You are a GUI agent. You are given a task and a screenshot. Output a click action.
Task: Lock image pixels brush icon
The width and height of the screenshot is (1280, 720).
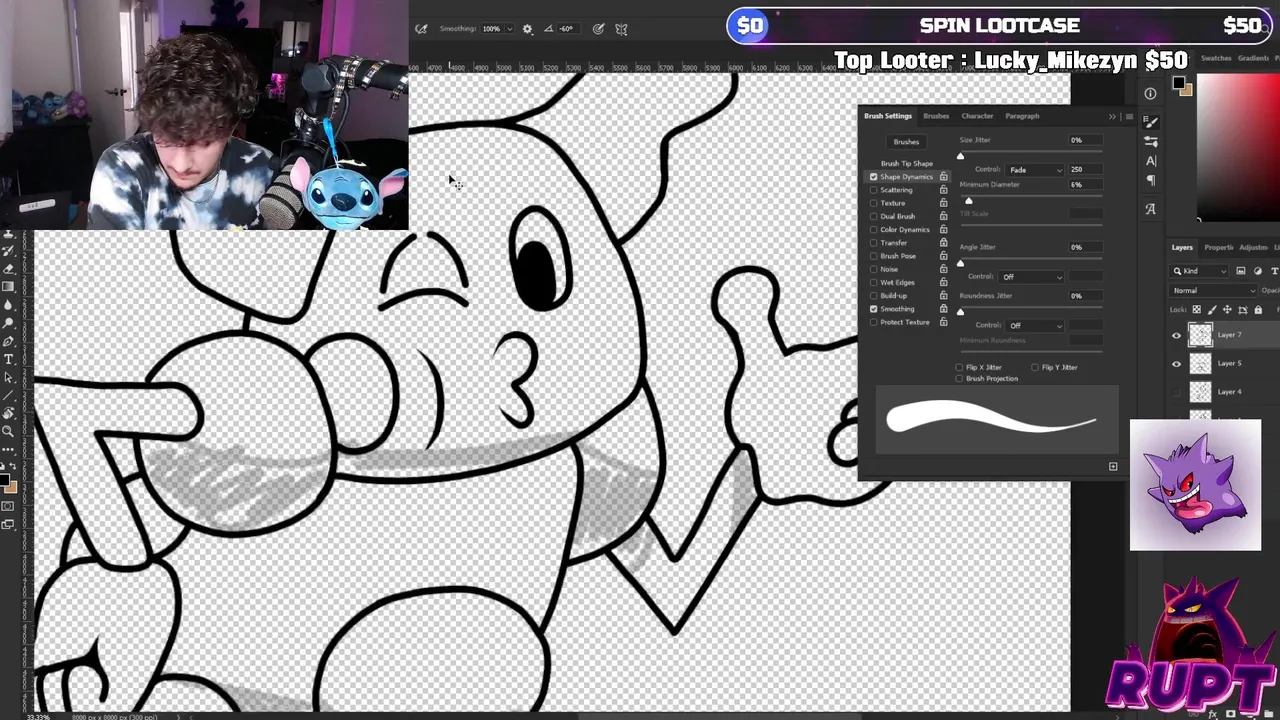pos(1211,310)
